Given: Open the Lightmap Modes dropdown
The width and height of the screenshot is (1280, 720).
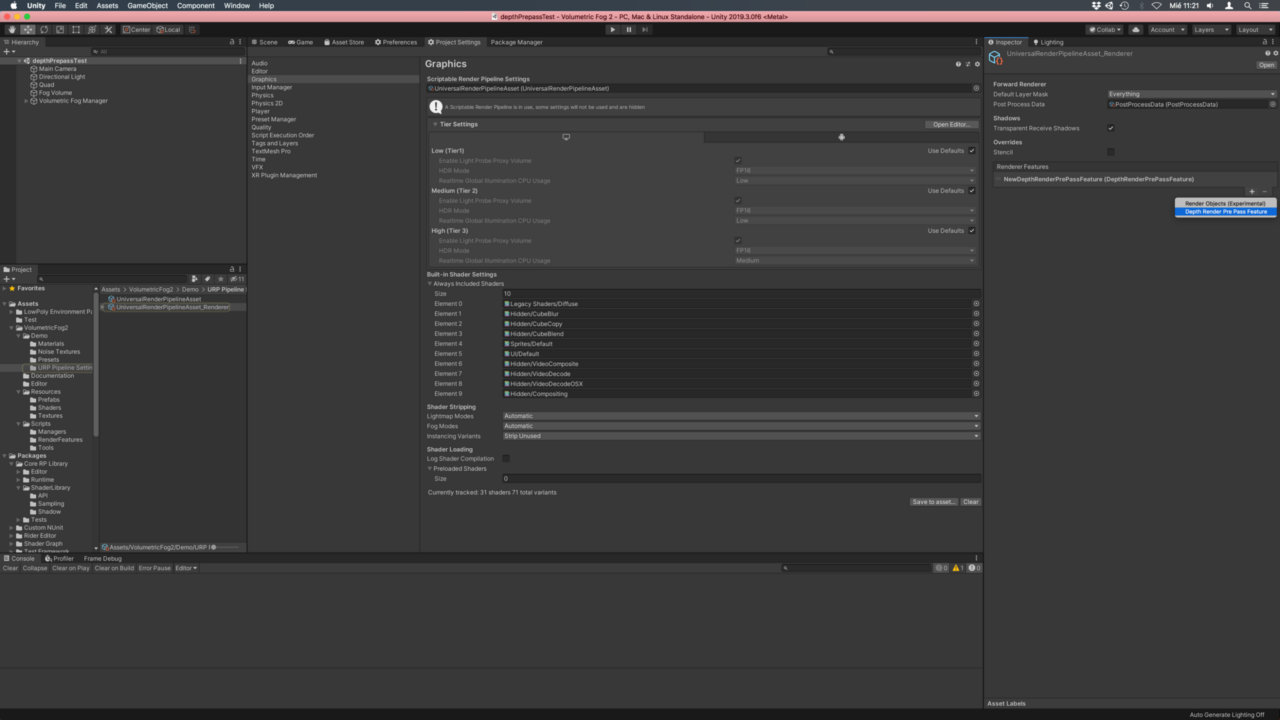Looking at the screenshot, I should (x=740, y=416).
